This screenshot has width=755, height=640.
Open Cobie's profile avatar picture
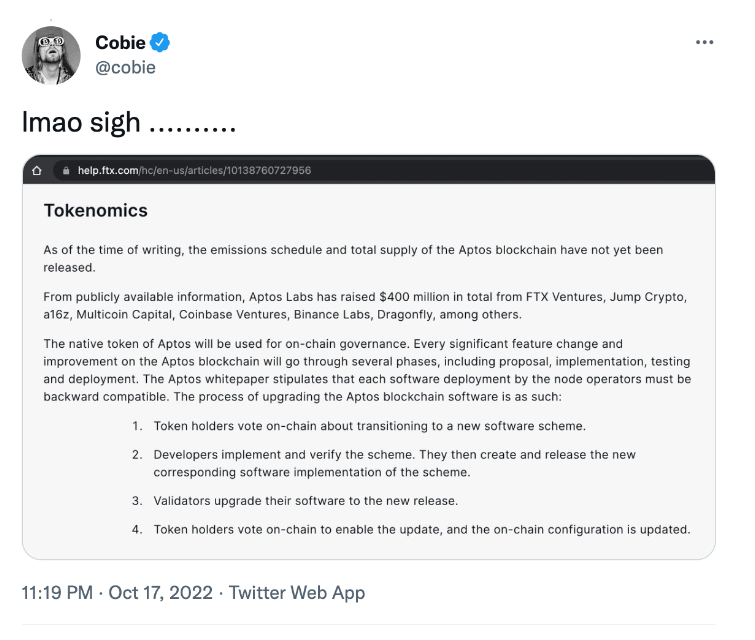point(51,55)
